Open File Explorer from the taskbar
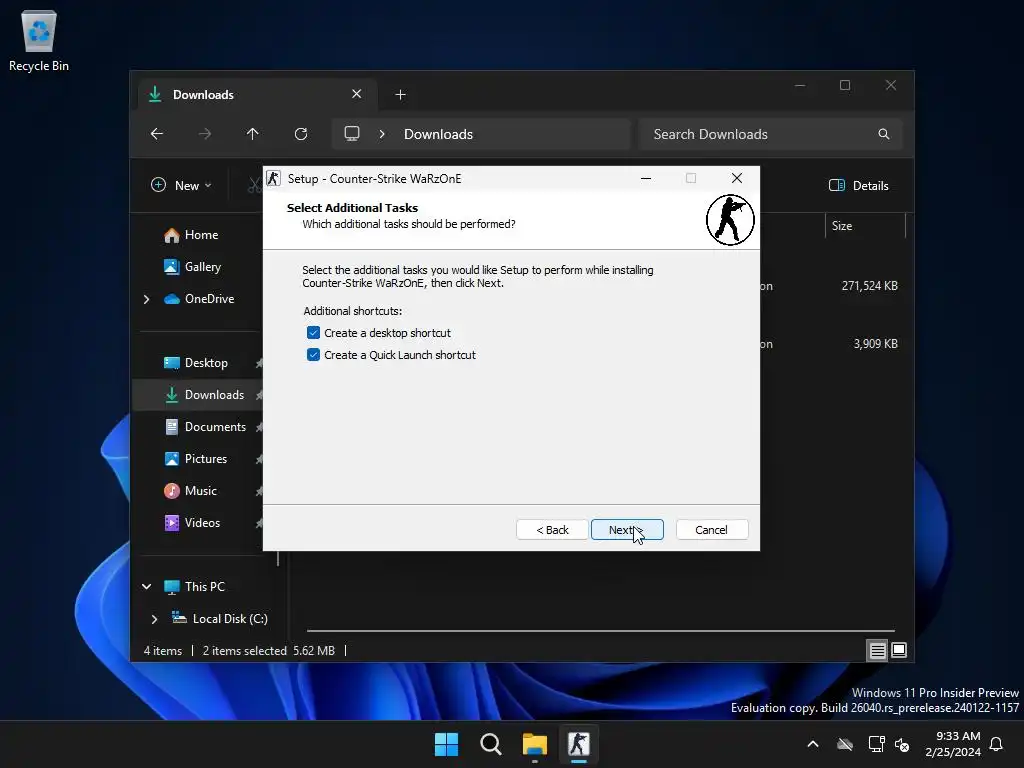Viewport: 1024px width, 768px height. [x=535, y=744]
